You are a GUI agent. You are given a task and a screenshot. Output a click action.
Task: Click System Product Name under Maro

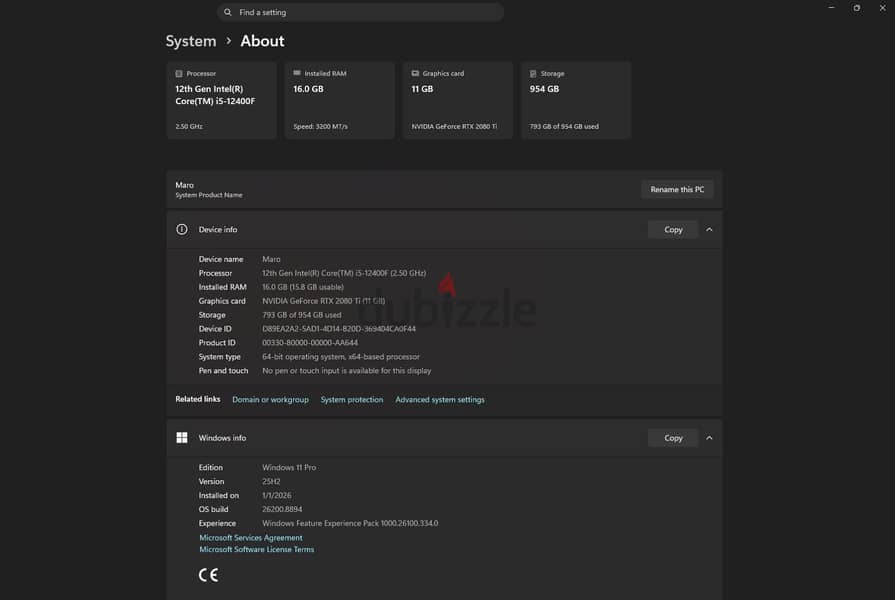(x=208, y=195)
